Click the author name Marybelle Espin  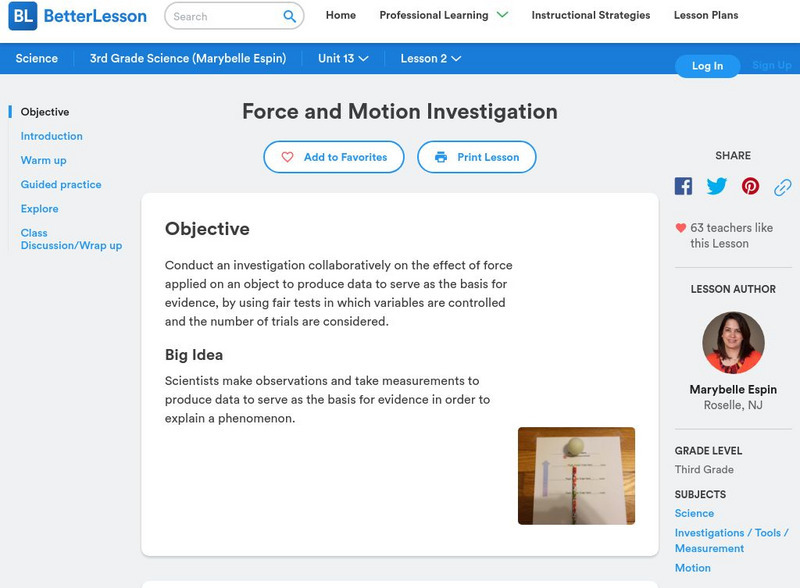point(733,389)
